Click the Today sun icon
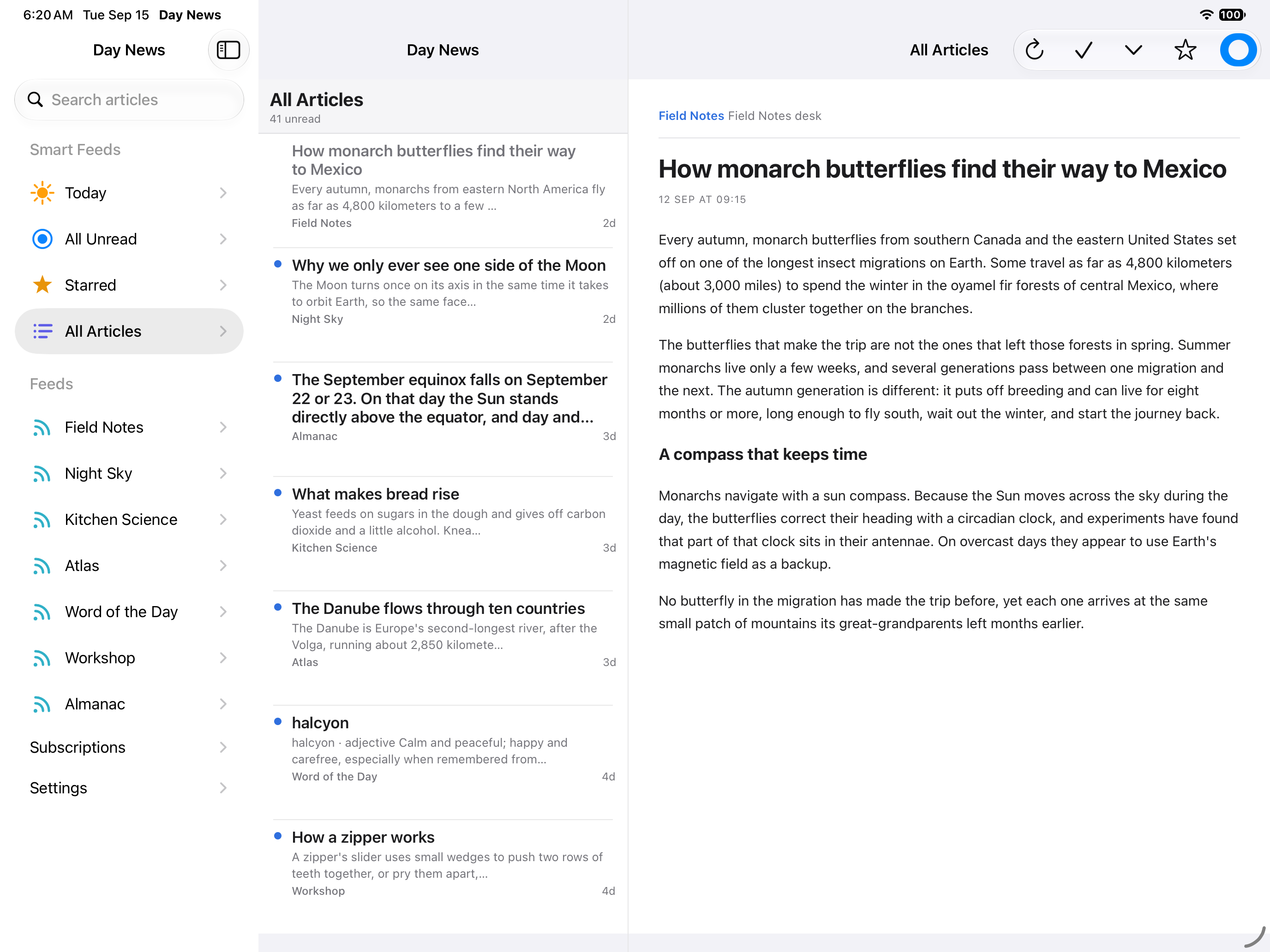 click(x=42, y=193)
